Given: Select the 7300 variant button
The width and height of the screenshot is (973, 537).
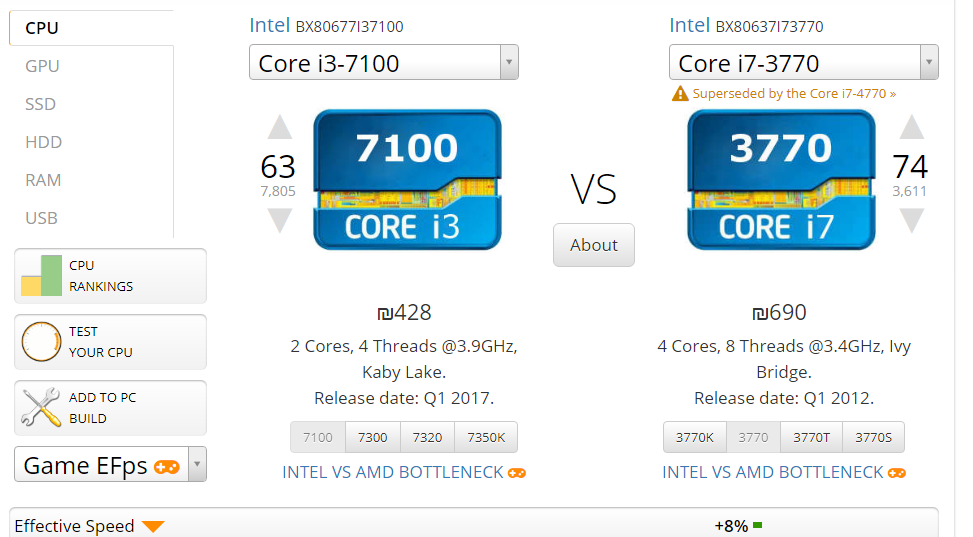Looking at the screenshot, I should pyautogui.click(x=373, y=438).
